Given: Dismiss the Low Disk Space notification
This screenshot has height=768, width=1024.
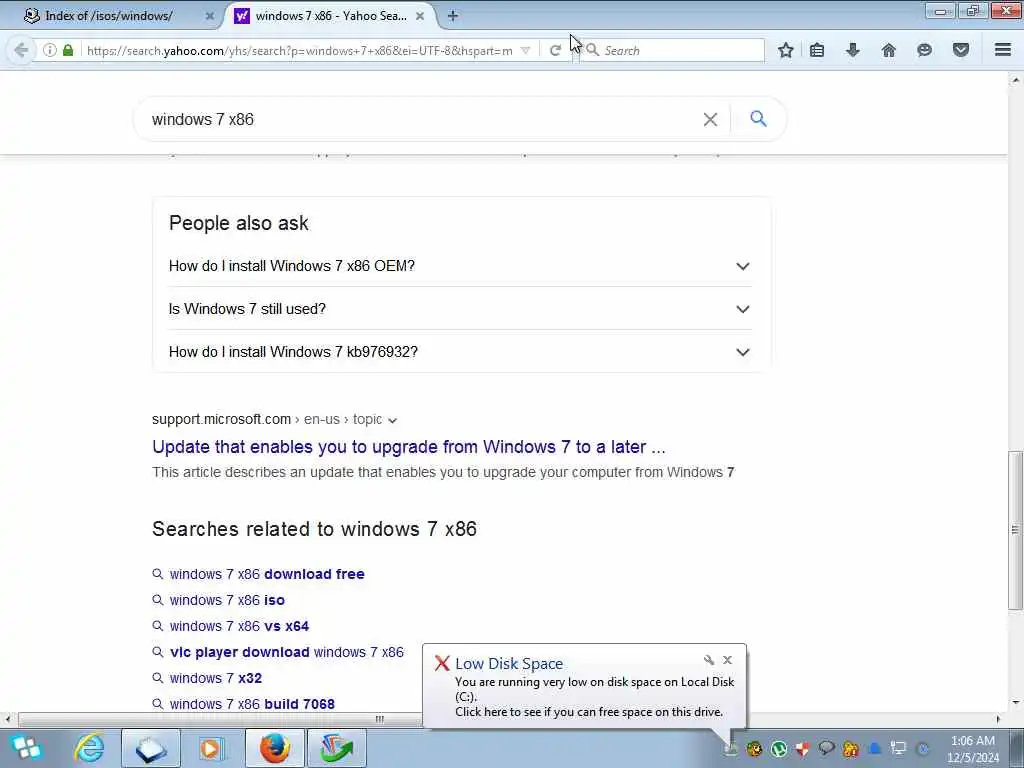Looking at the screenshot, I should [728, 660].
